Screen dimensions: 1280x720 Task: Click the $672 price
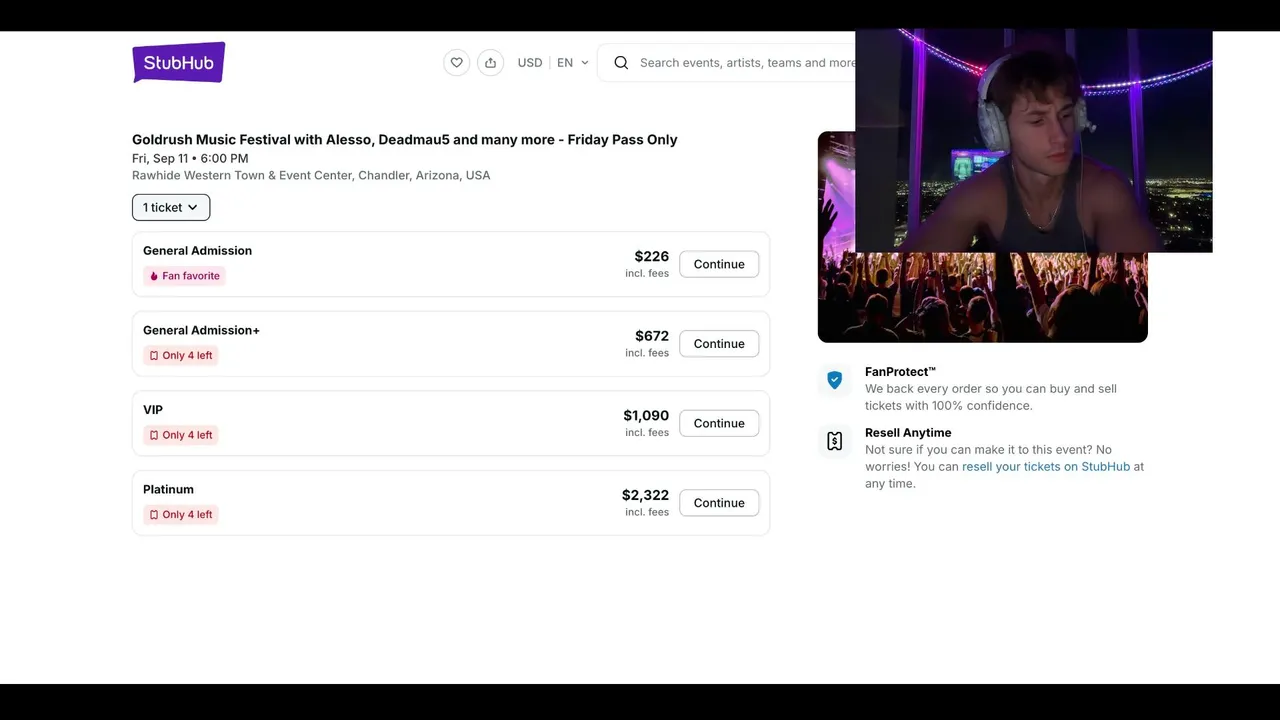coord(652,336)
